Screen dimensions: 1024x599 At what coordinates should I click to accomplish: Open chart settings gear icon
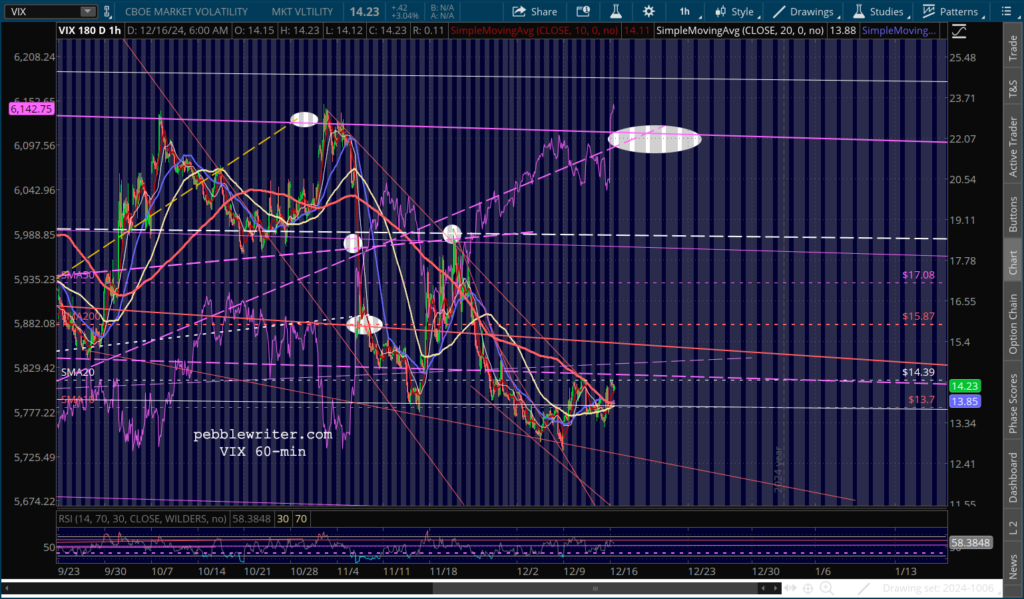click(x=649, y=11)
